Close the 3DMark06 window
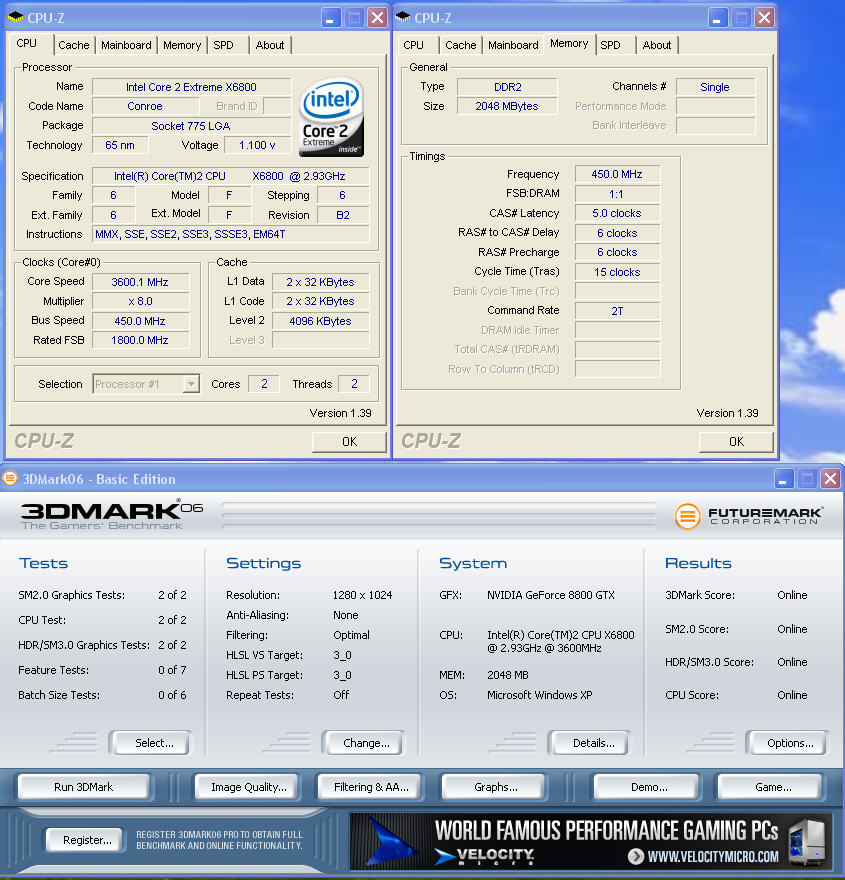 [x=830, y=479]
